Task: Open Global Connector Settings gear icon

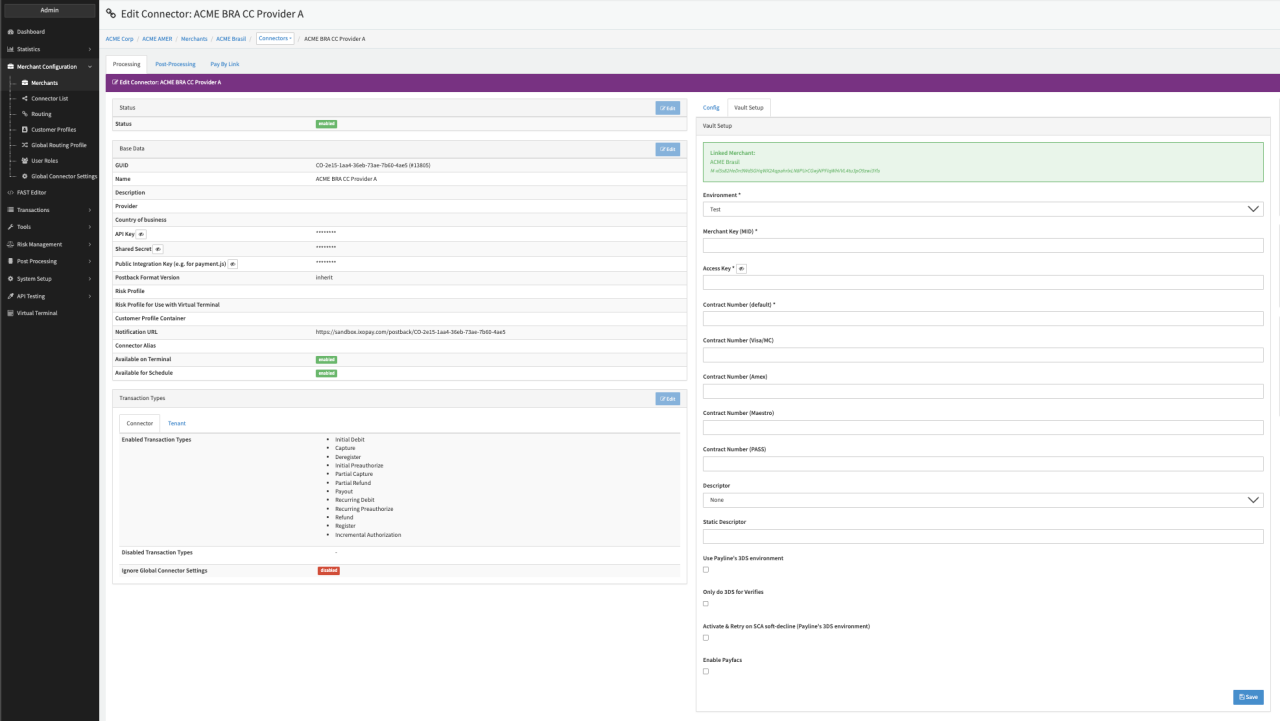Action: (x=24, y=176)
